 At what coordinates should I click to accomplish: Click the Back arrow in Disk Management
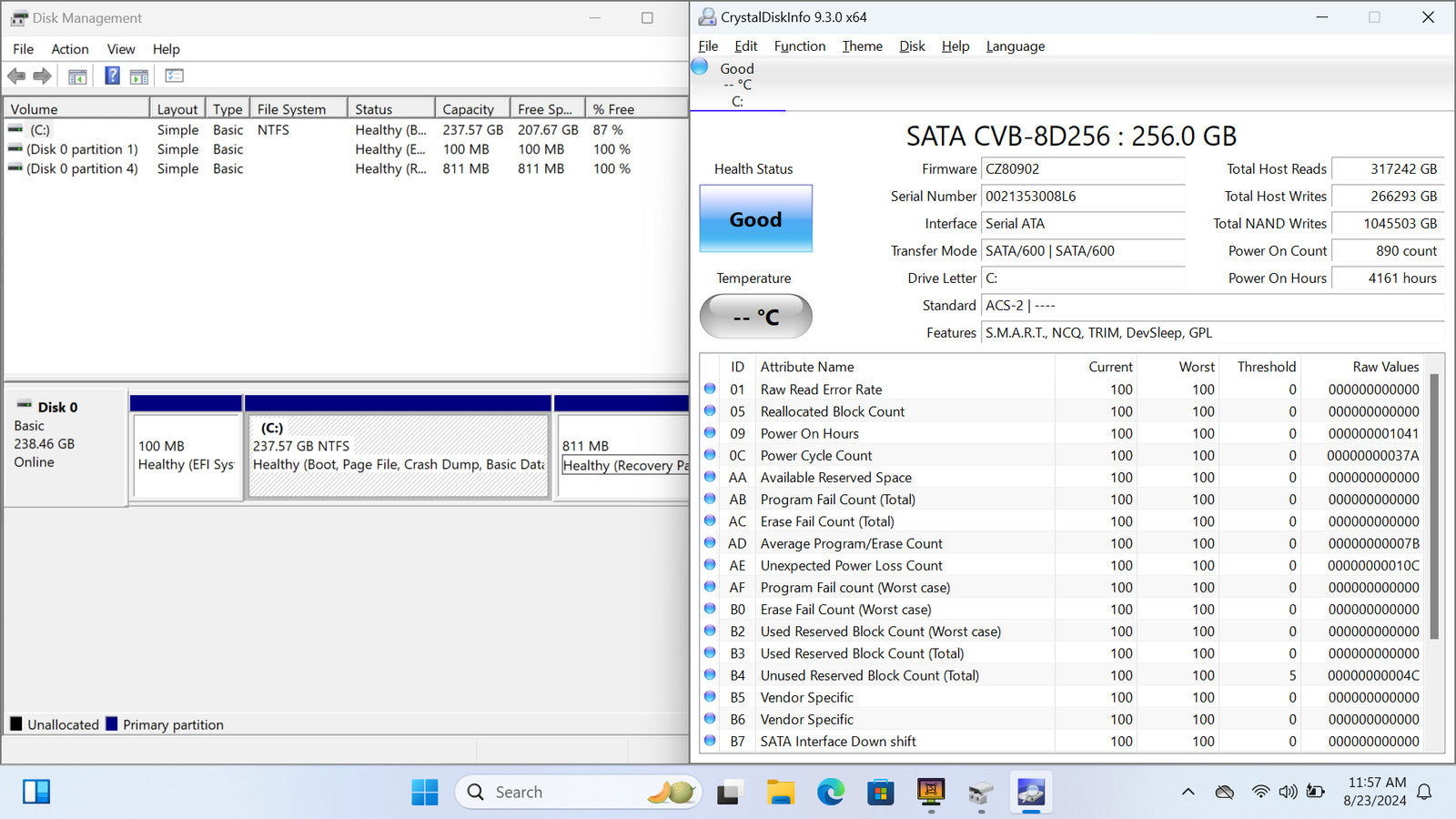coord(16,76)
